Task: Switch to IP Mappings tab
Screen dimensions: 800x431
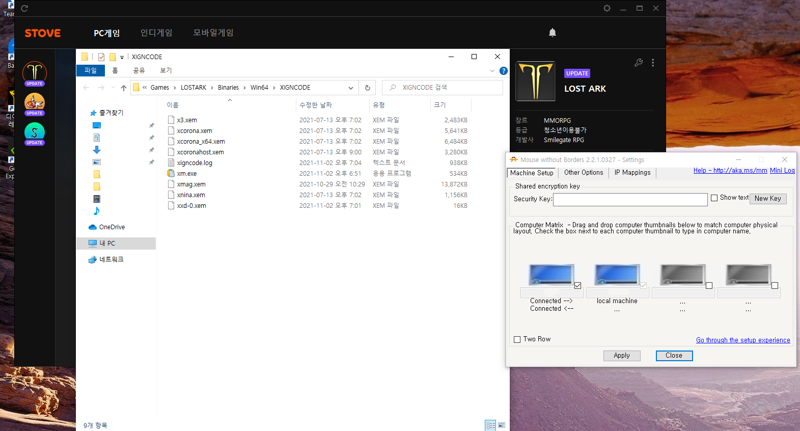Action: click(632, 173)
